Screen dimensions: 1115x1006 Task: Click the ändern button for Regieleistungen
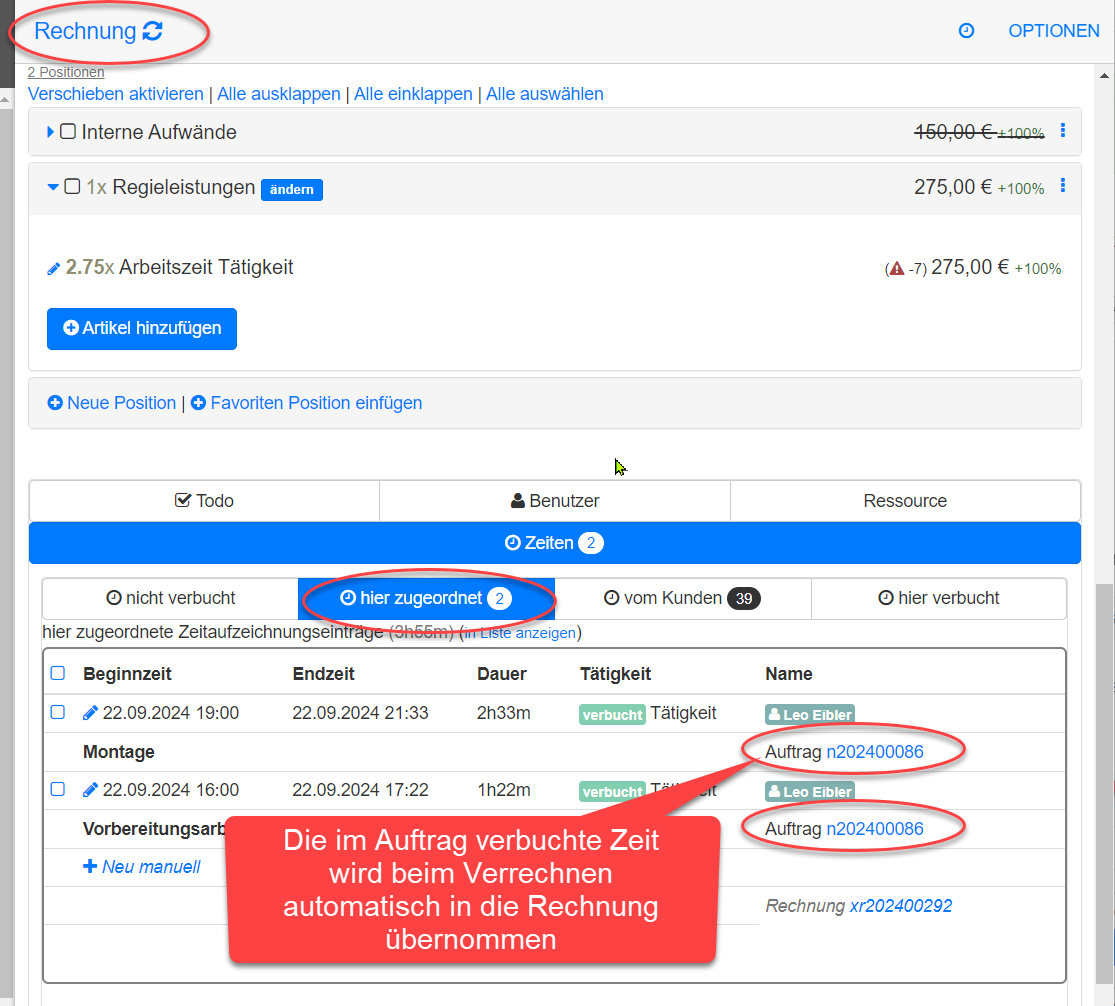click(292, 190)
